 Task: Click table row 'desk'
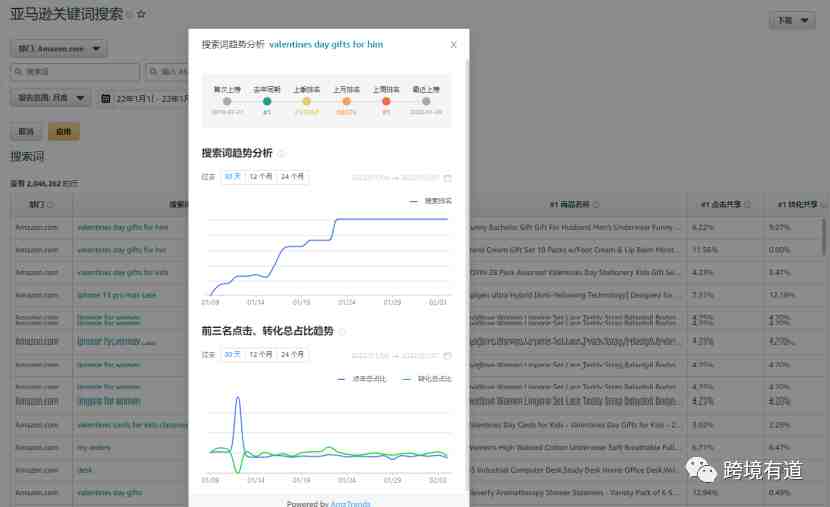pyautogui.click(x=85, y=470)
